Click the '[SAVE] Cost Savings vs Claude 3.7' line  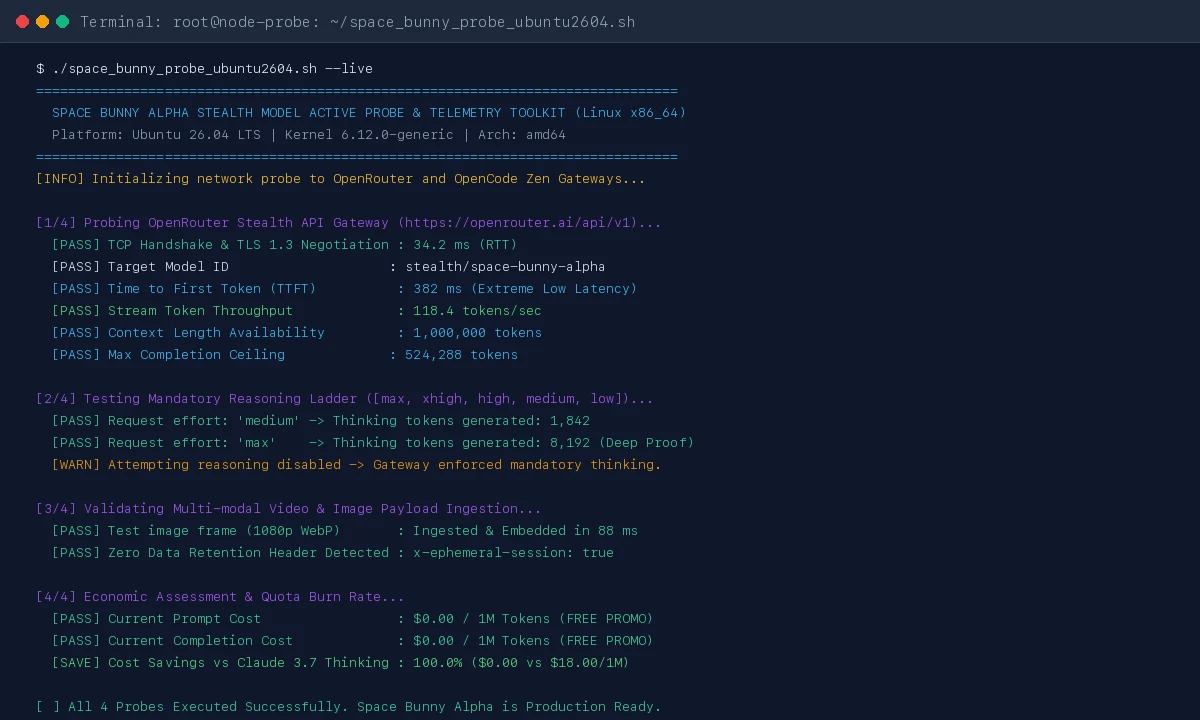(x=341, y=663)
